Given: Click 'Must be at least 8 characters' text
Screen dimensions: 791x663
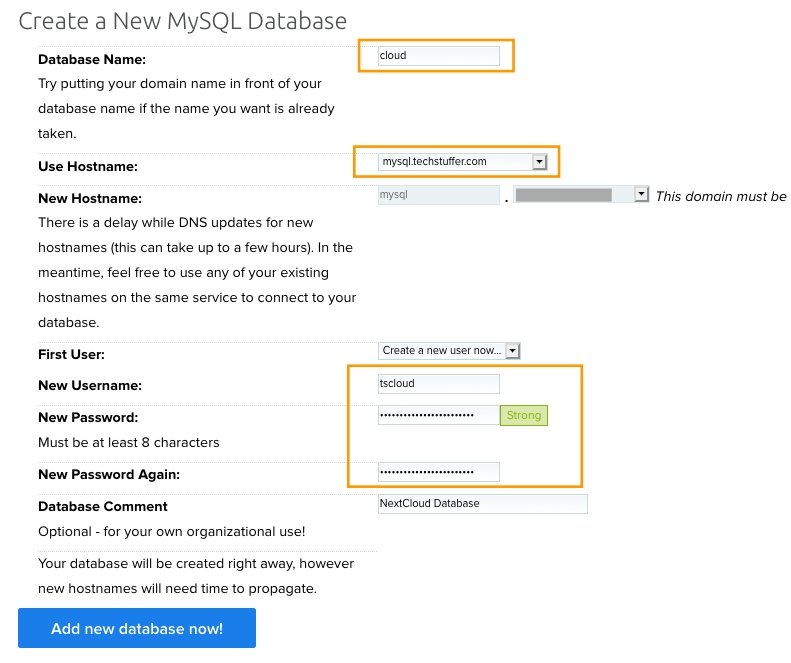Looking at the screenshot, I should pos(129,443).
